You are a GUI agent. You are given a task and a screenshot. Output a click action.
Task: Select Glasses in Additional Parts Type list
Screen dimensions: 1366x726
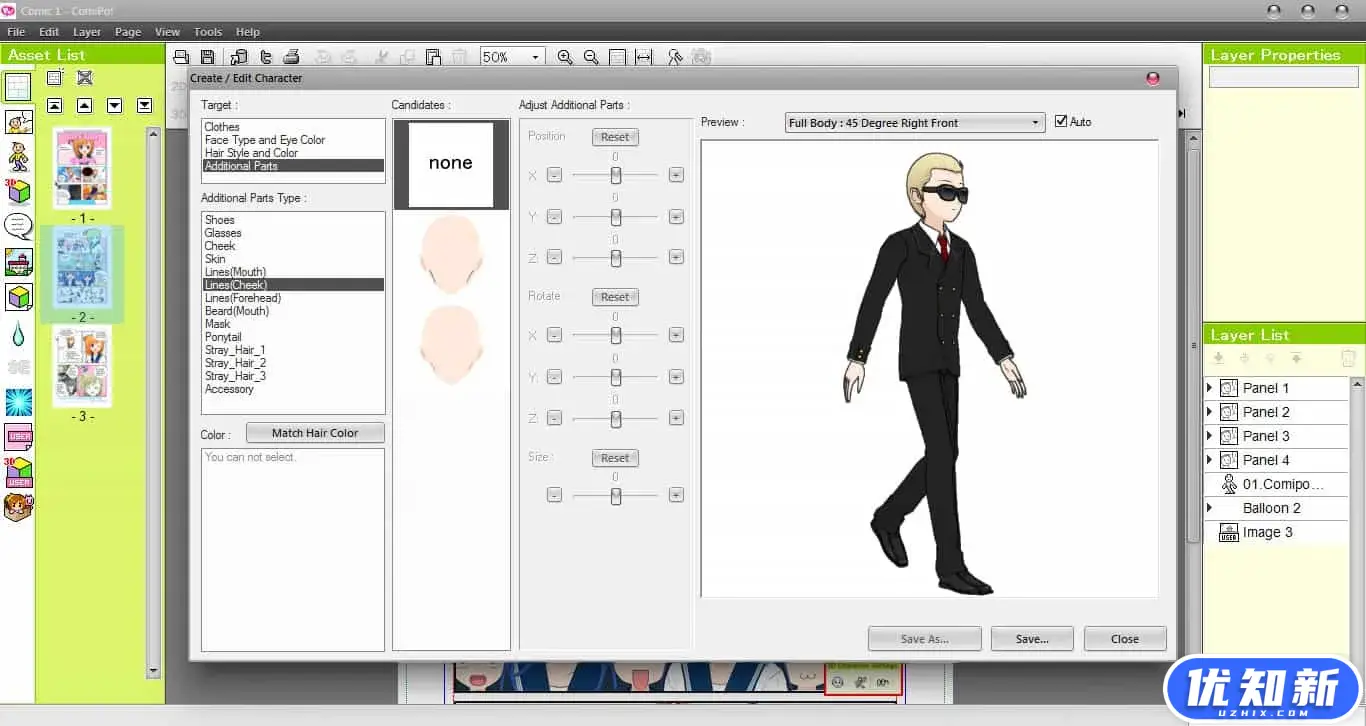(x=223, y=233)
